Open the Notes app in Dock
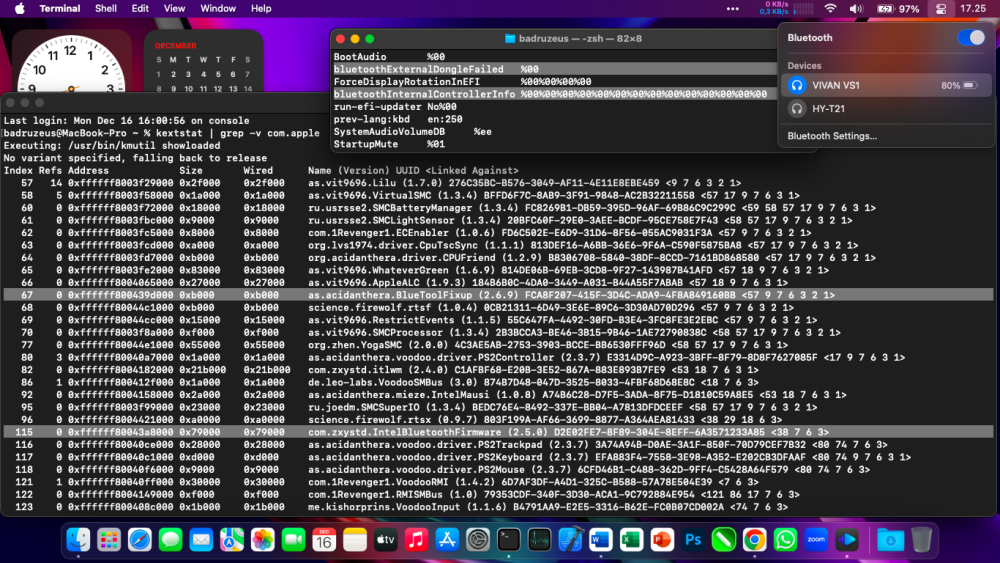 click(355, 540)
